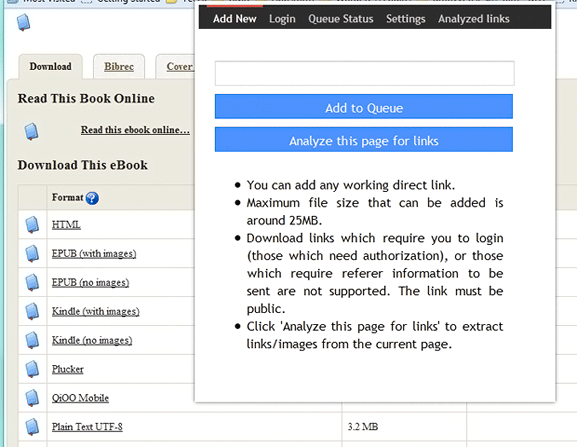This screenshot has width=577, height=447.
Task: Download Kindle (with images)
Action: 95,311
